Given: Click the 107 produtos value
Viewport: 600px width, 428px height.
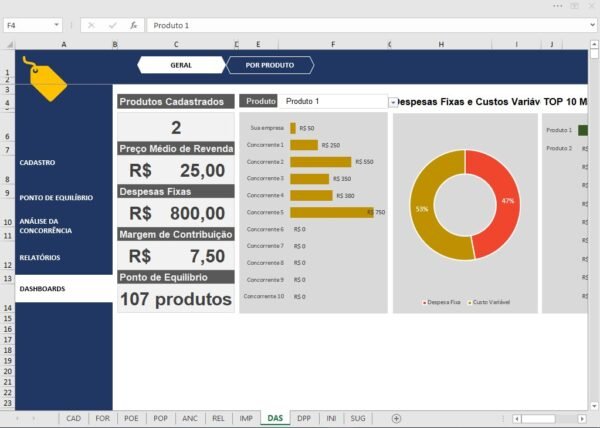Looking at the screenshot, I should coord(176,299).
